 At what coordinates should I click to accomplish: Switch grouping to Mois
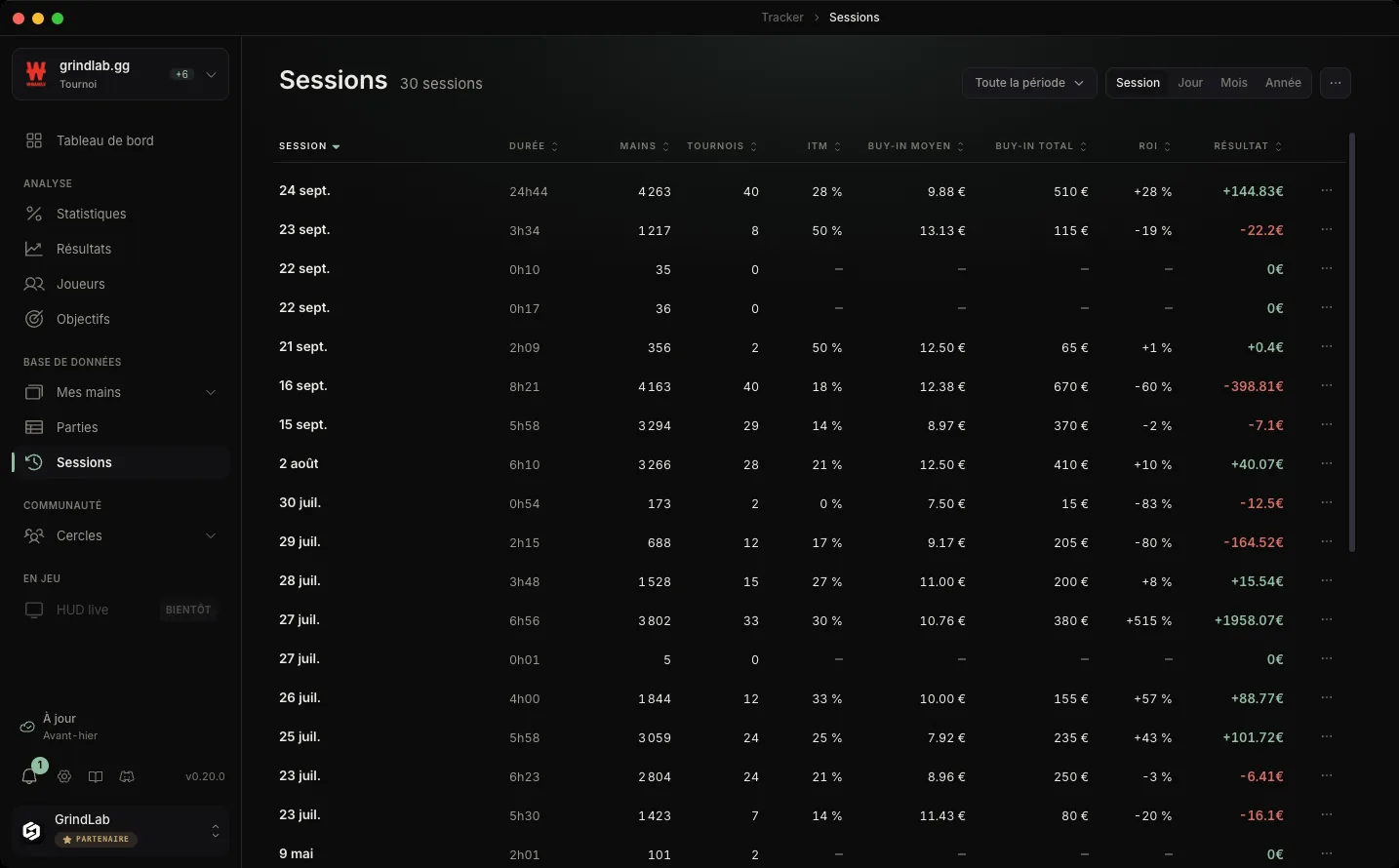pos(1234,83)
